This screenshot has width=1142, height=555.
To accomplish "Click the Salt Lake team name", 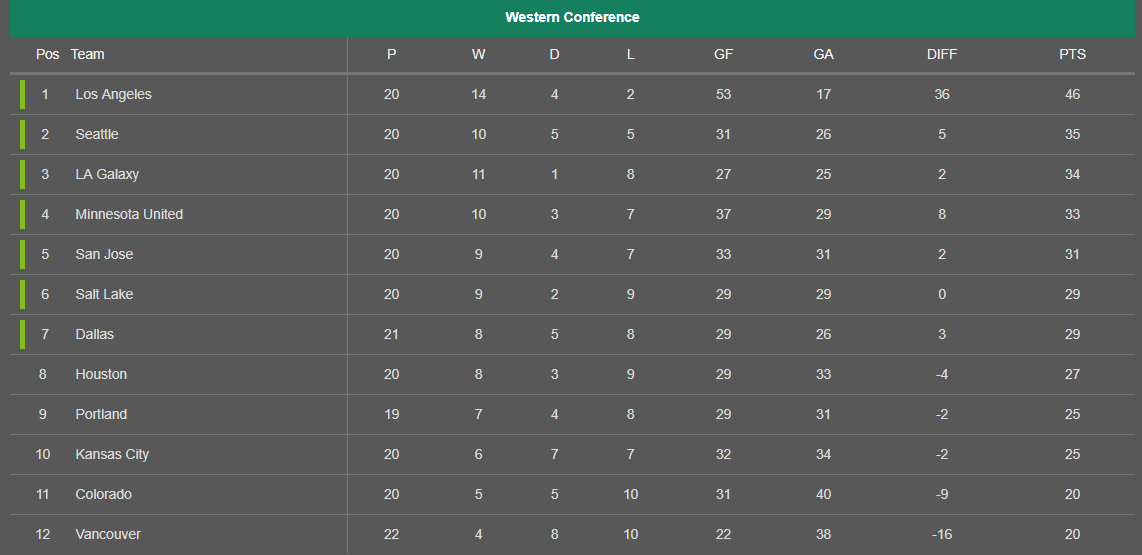I will [x=104, y=294].
